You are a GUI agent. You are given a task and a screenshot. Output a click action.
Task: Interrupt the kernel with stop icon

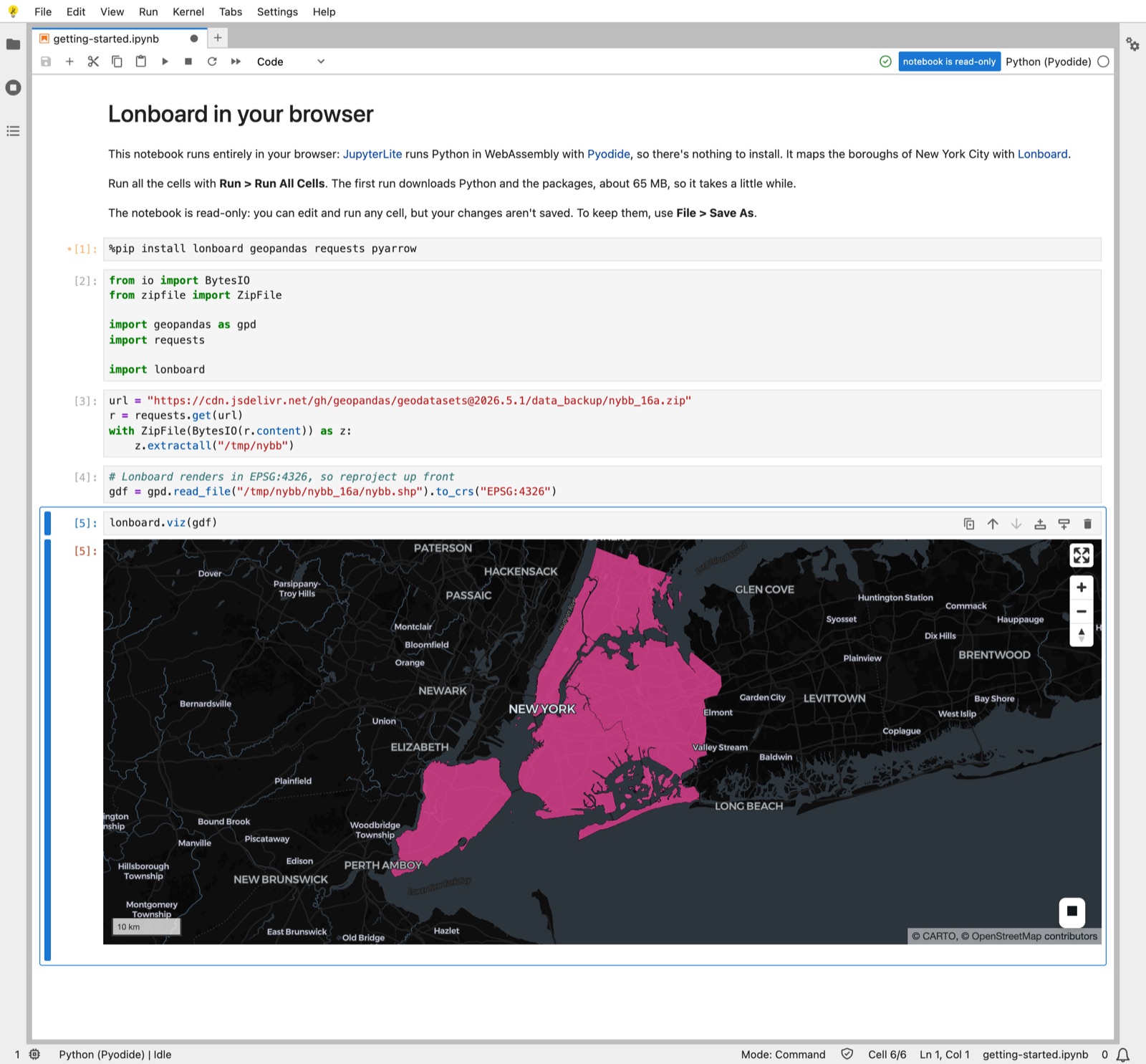pos(188,62)
